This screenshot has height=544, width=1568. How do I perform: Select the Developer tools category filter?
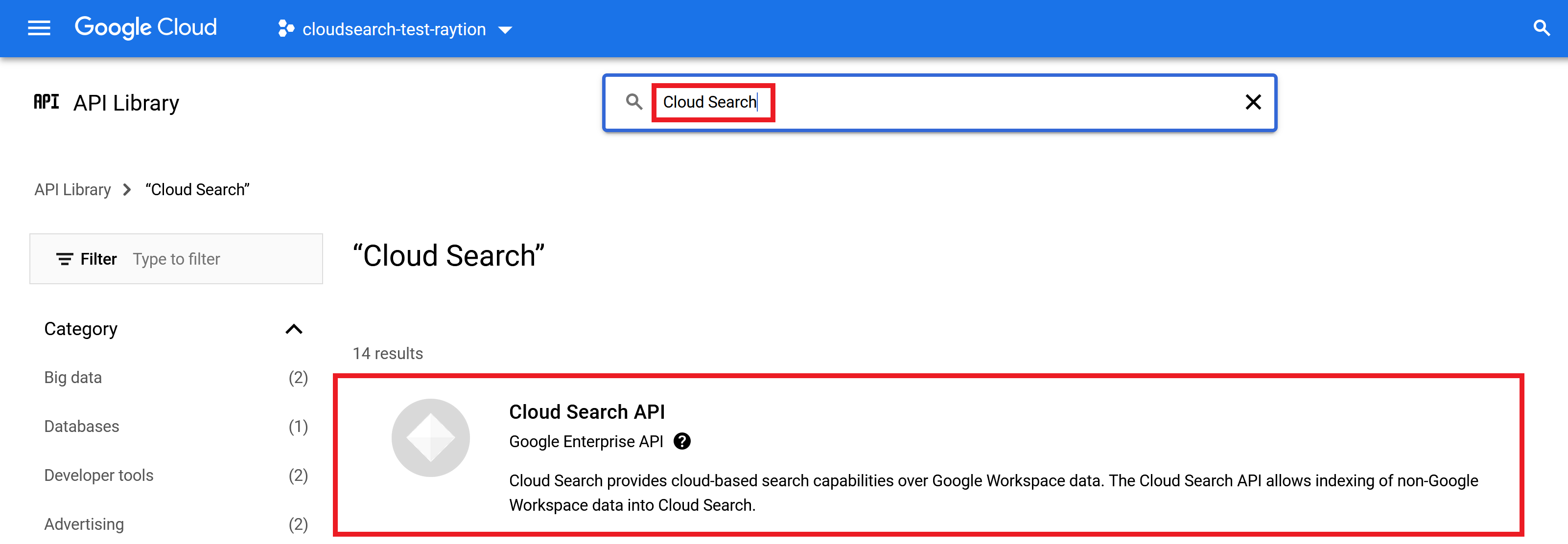click(98, 475)
